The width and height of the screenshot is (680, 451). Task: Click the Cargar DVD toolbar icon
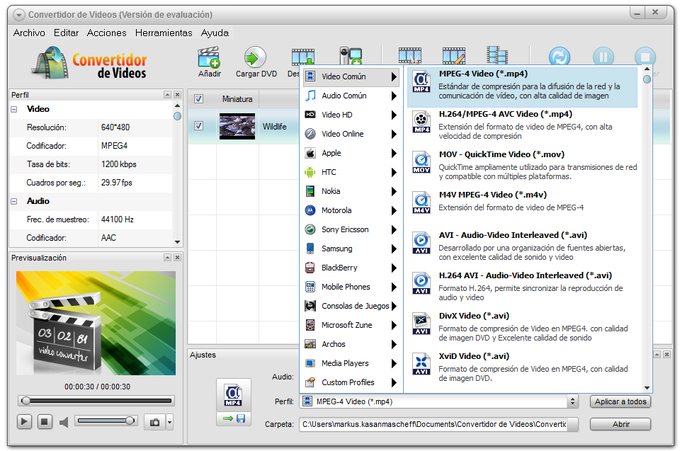(x=255, y=57)
